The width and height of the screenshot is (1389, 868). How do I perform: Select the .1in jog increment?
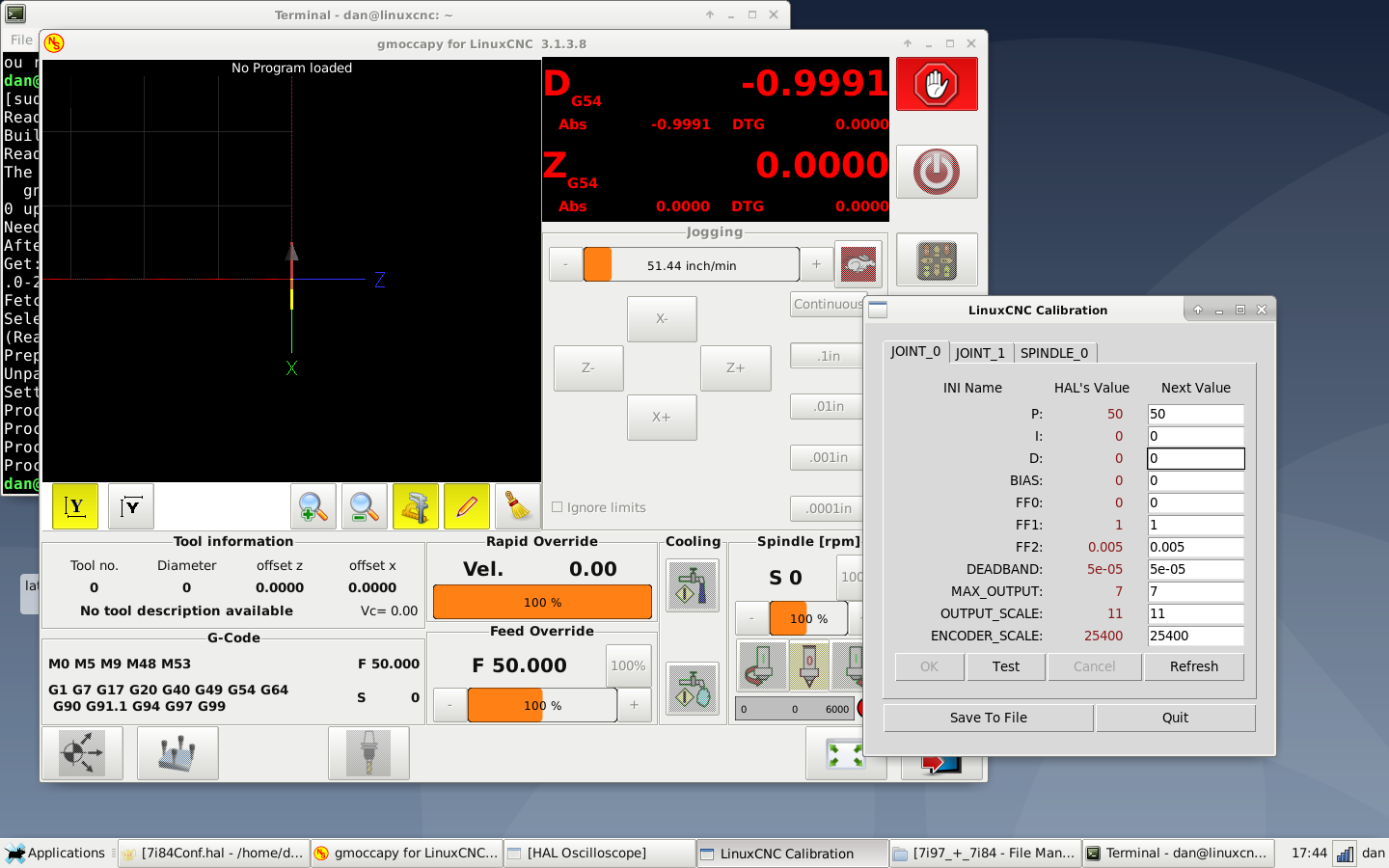pos(830,356)
